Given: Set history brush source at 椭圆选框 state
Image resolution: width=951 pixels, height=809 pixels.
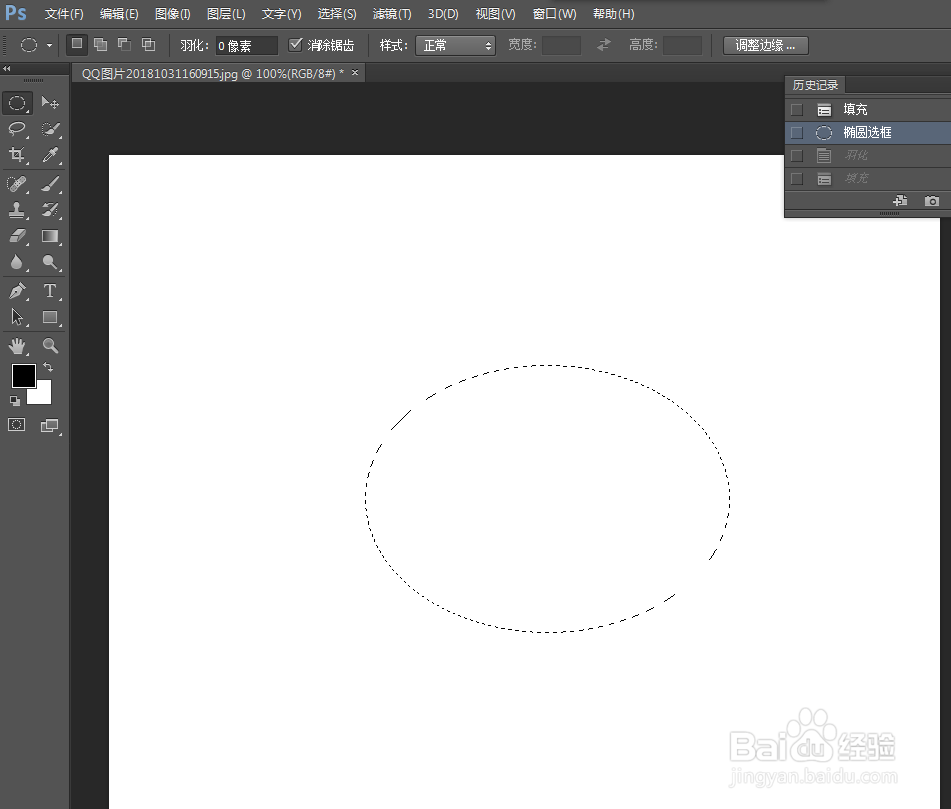Looking at the screenshot, I should click(797, 133).
